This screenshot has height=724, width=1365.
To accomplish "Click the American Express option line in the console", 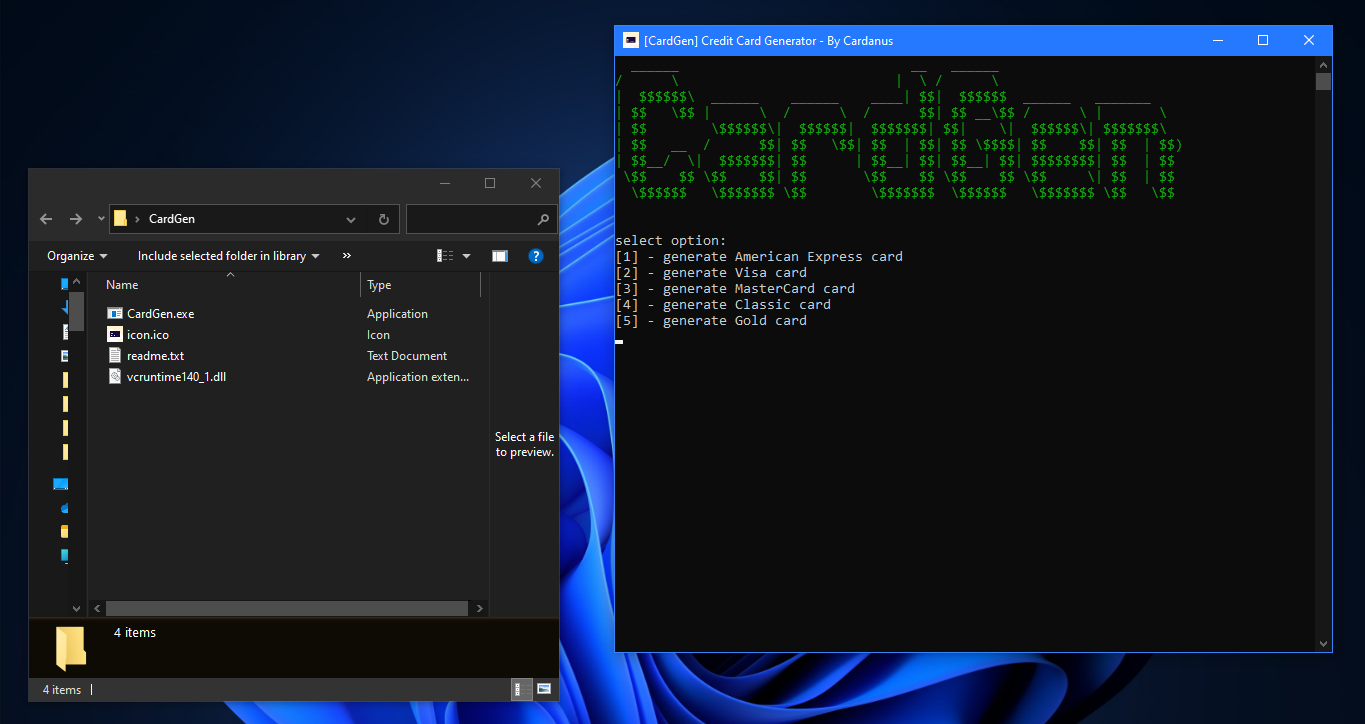I will (x=759, y=257).
